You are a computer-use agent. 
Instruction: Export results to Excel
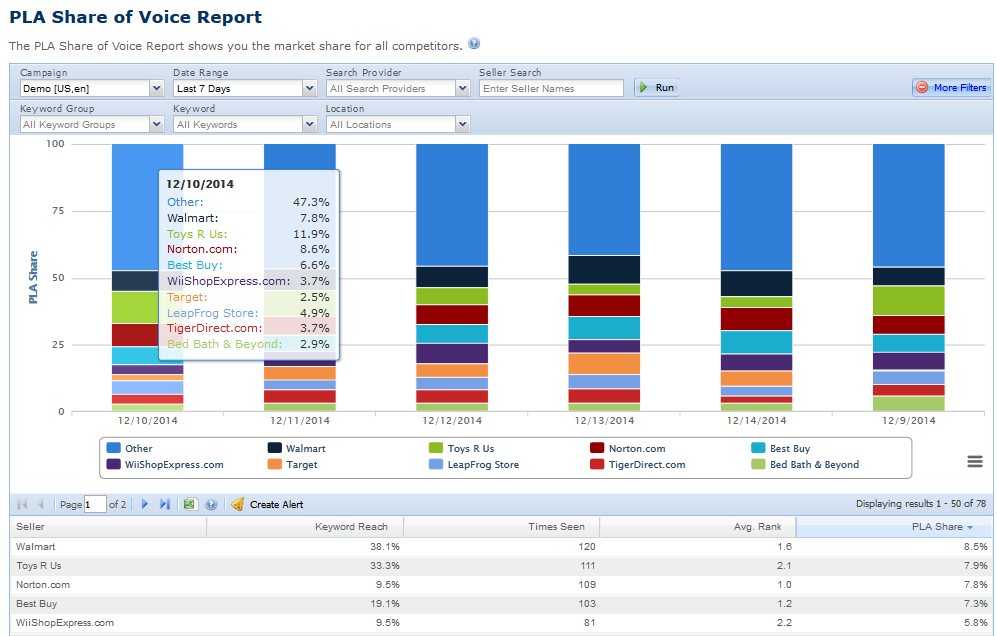(x=189, y=504)
